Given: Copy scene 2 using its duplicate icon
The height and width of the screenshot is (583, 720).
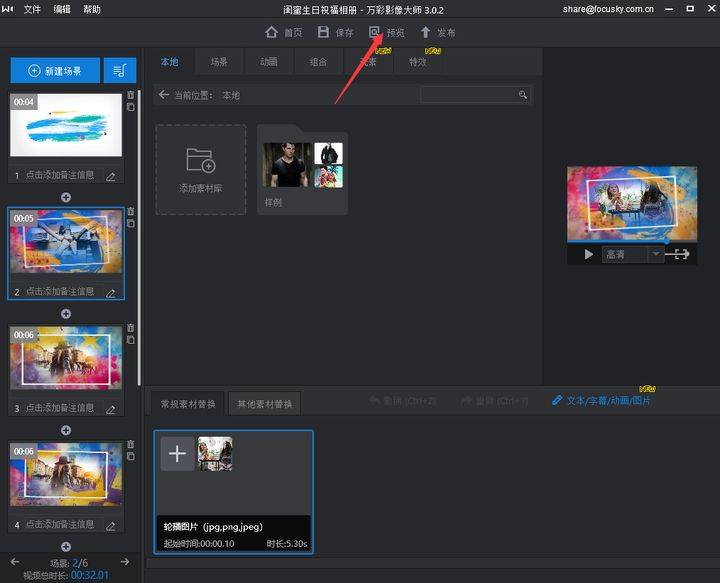Looking at the screenshot, I should click(130, 223).
